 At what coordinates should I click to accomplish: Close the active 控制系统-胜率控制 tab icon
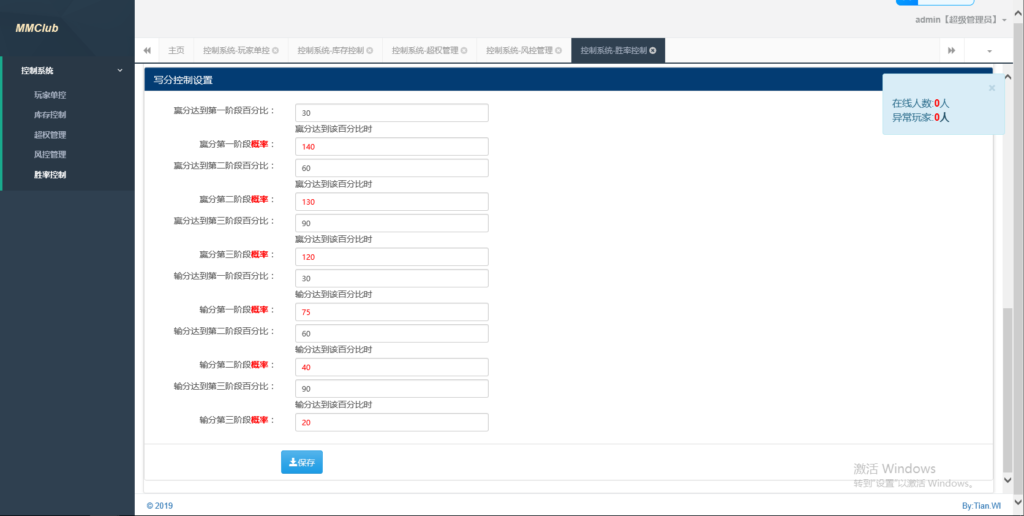pos(653,50)
